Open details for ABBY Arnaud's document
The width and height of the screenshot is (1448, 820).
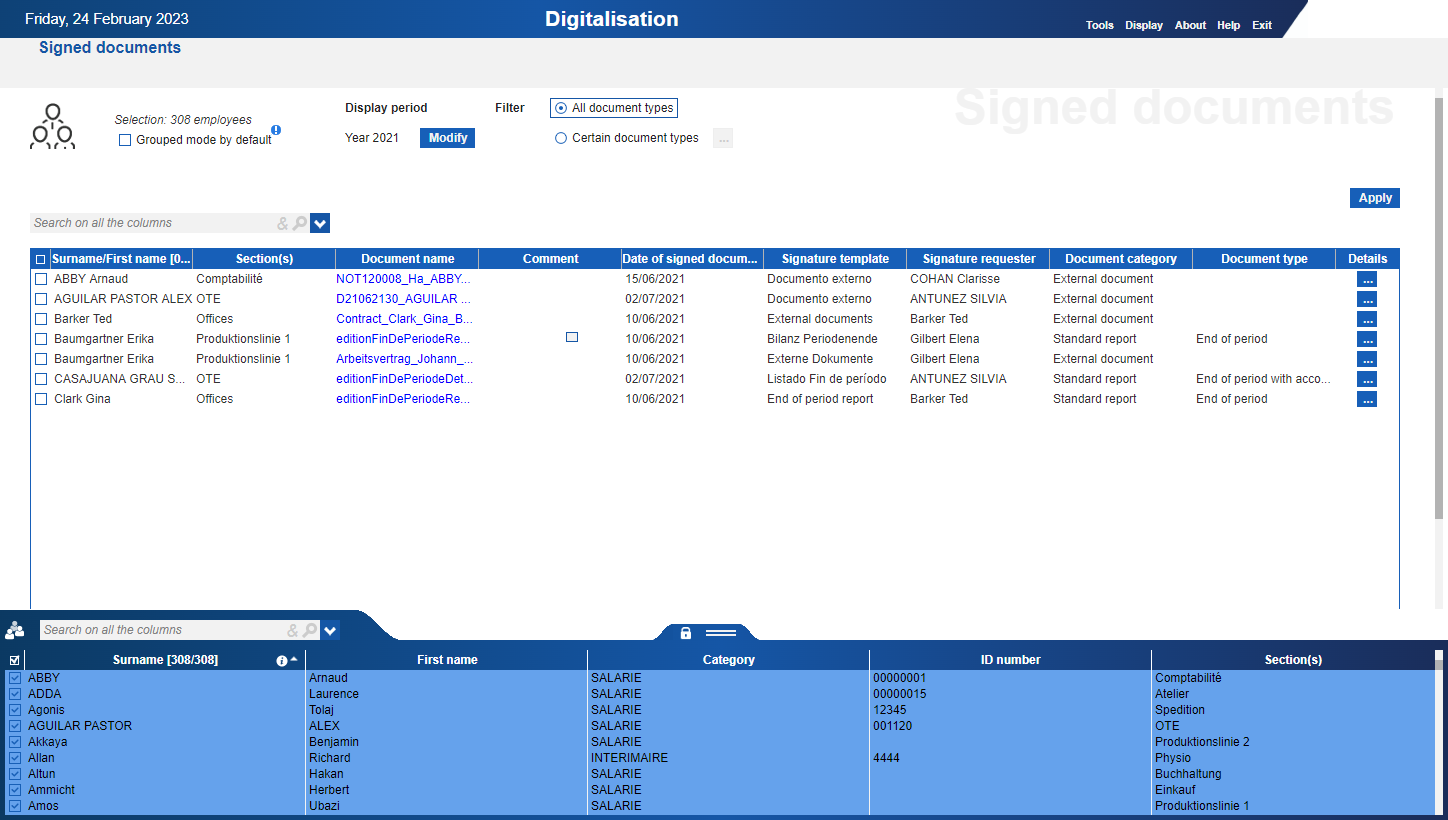click(x=1367, y=279)
